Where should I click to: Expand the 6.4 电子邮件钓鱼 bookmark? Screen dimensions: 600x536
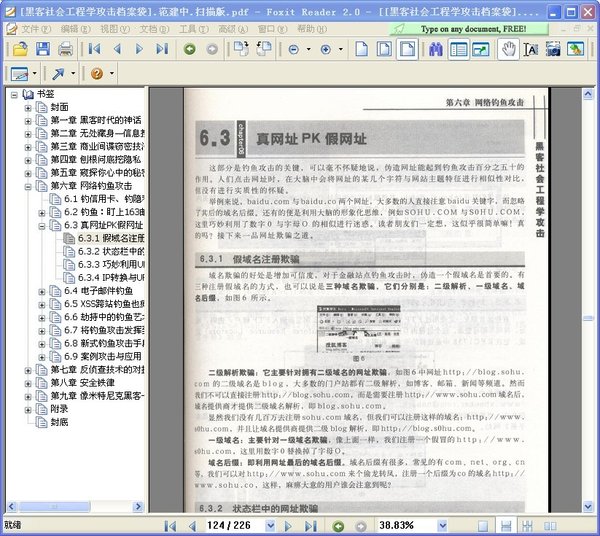[42, 292]
